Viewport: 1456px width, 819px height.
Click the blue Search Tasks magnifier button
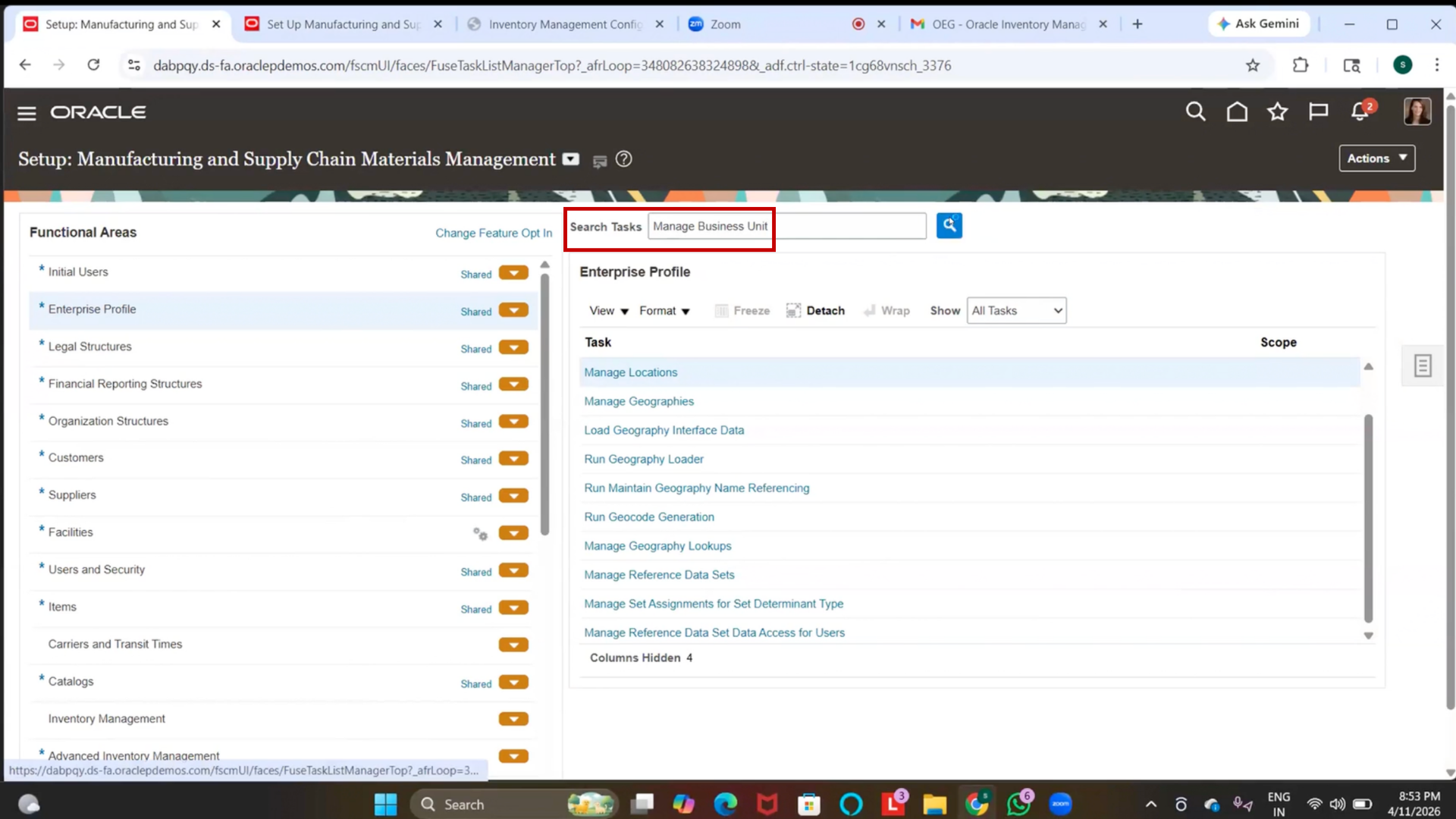[949, 225]
